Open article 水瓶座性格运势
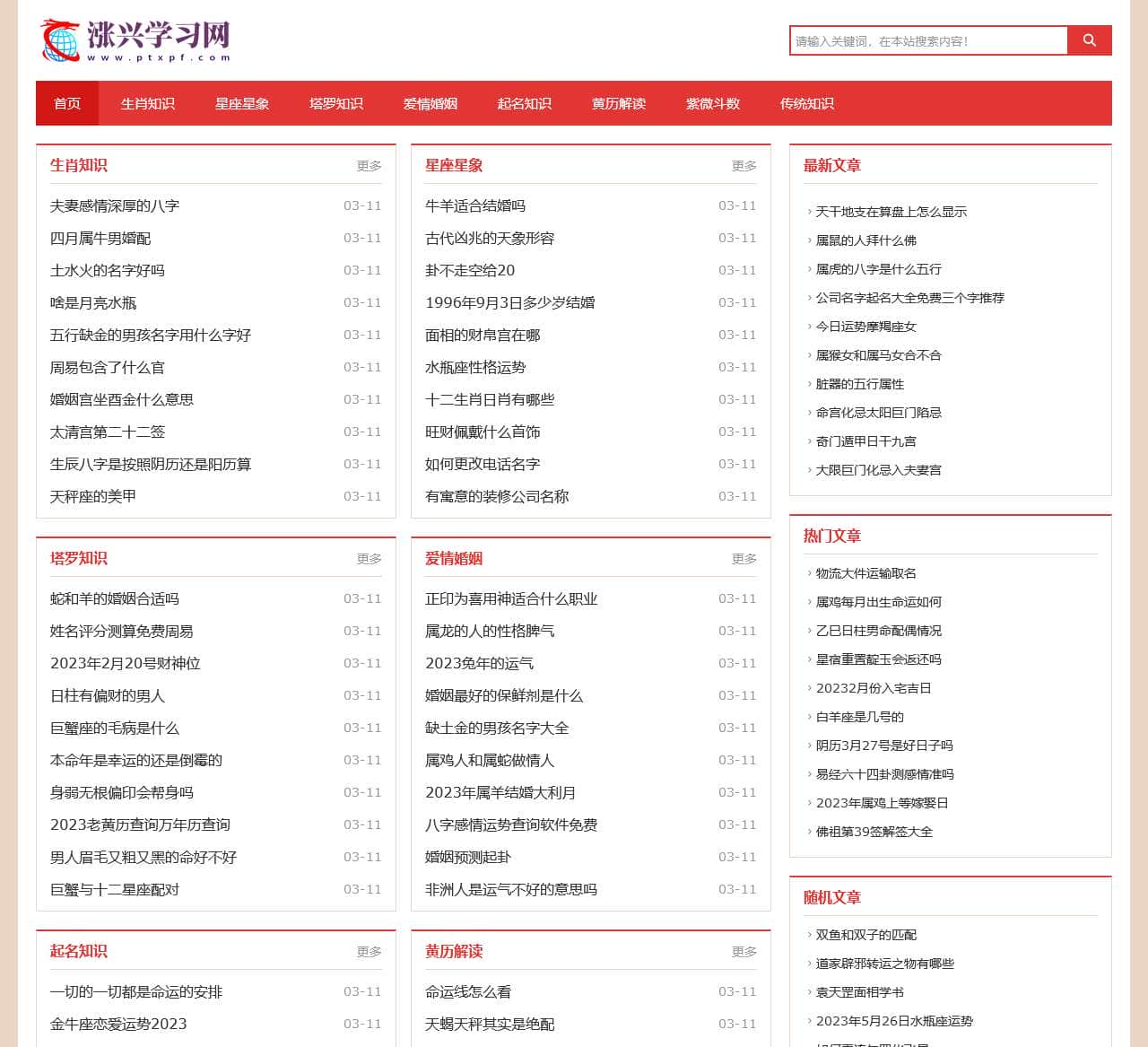Viewport: 1148px width, 1047px height. tap(475, 367)
